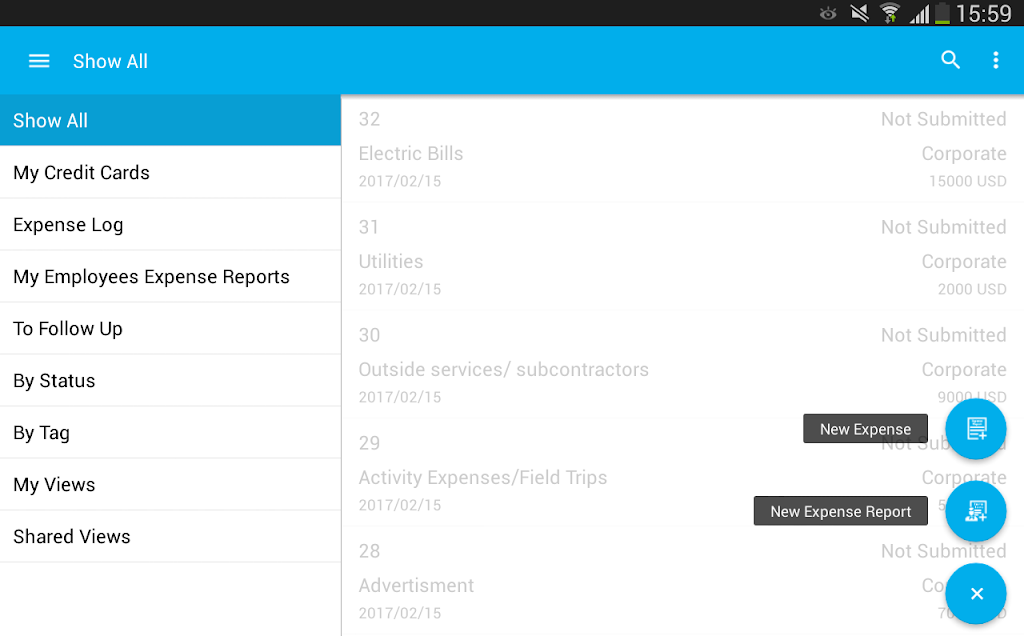
Task: Expand the By Tag grouping
Action: coord(170,432)
